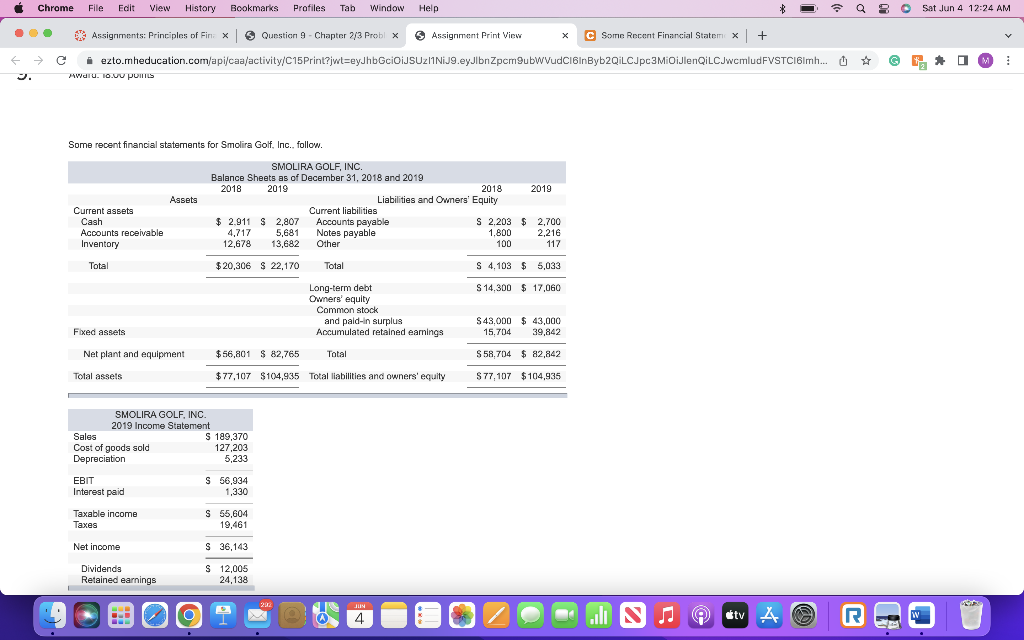Click the ezto.mheducation.com address bar
Image resolution: width=1024 pixels, height=640 pixels.
pyautogui.click(x=464, y=61)
